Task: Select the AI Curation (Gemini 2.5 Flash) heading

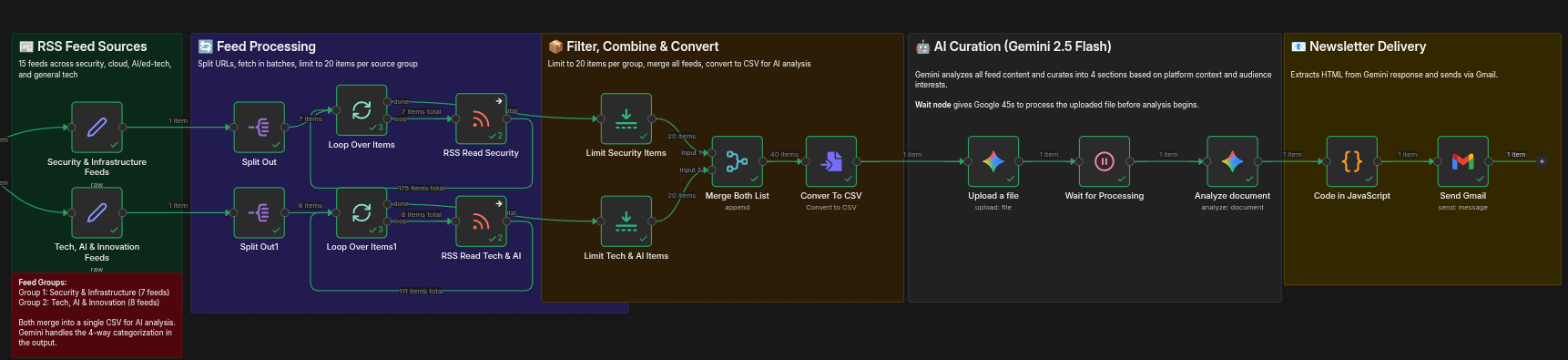Action: click(x=1013, y=46)
